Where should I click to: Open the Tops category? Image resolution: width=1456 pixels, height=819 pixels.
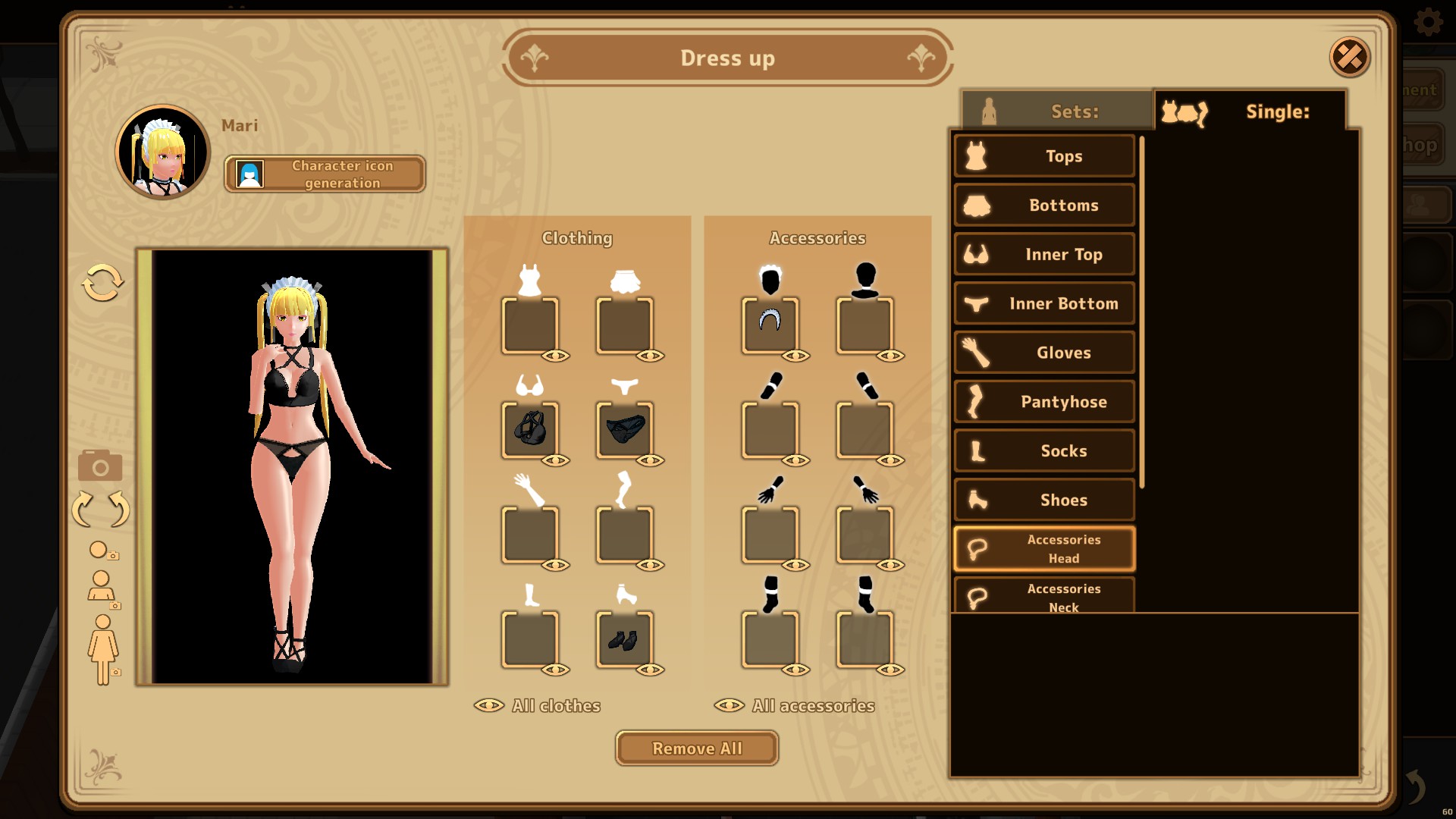[1044, 156]
